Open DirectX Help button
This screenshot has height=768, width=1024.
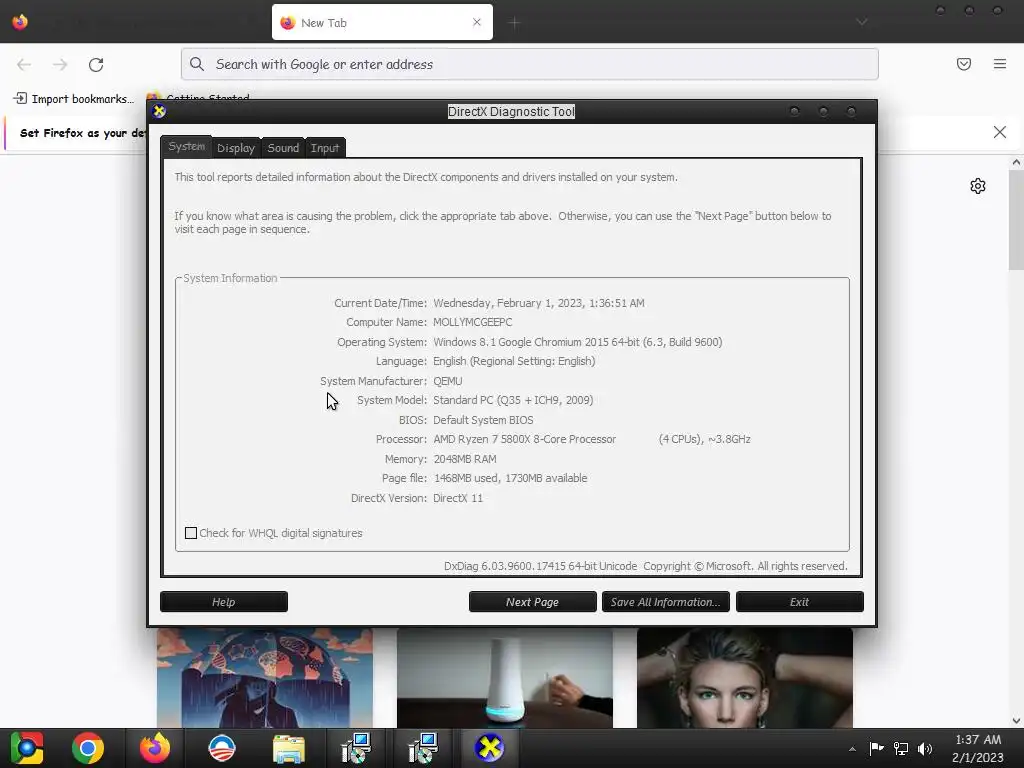click(x=223, y=601)
